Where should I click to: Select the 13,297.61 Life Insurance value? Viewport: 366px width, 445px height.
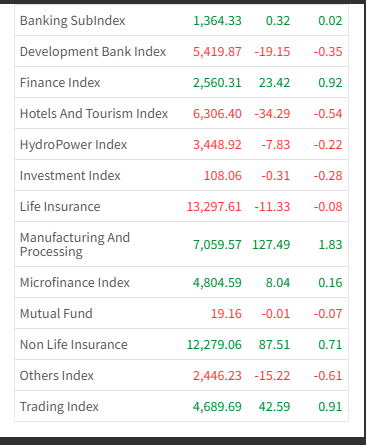tap(214, 207)
